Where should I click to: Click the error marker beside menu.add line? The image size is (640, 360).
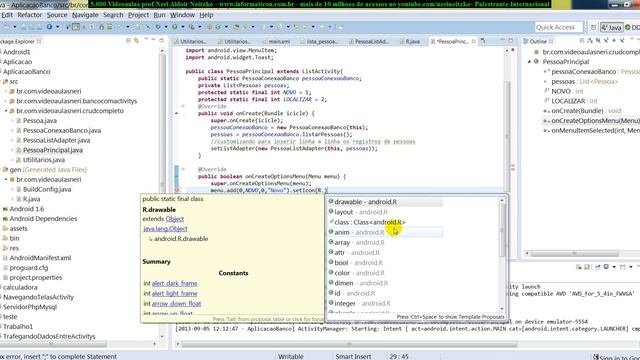click(x=177, y=190)
